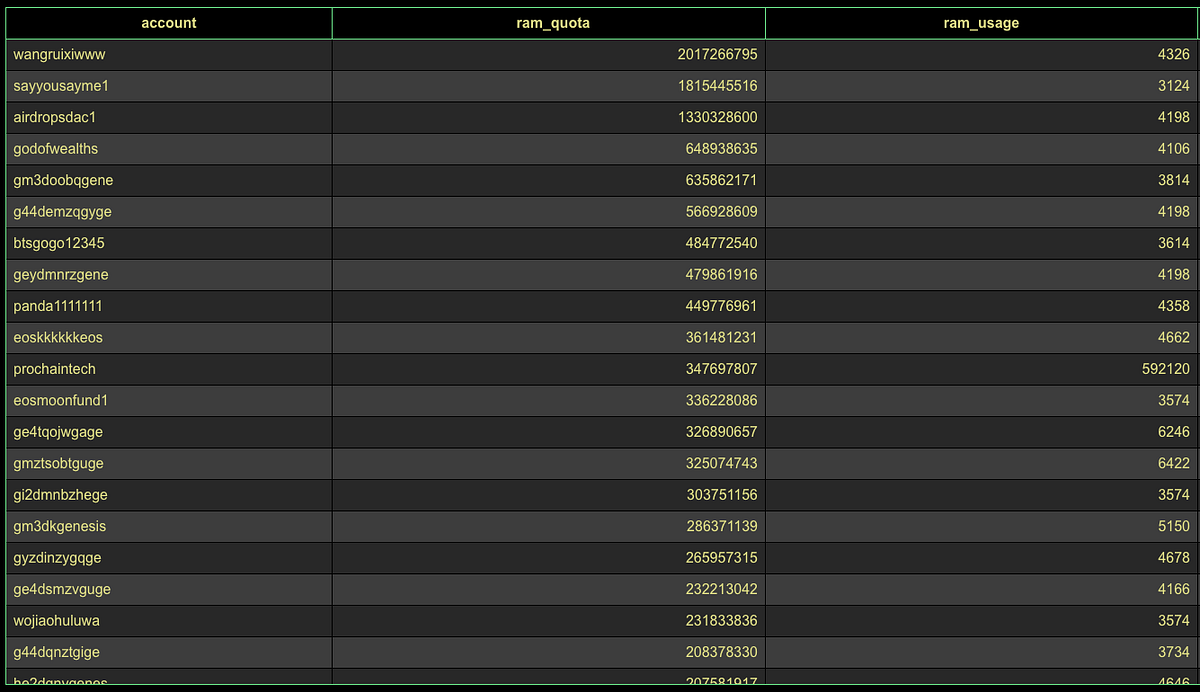Click ram_quota value 347697807
Screen dimensions: 1200x692
[721, 370]
